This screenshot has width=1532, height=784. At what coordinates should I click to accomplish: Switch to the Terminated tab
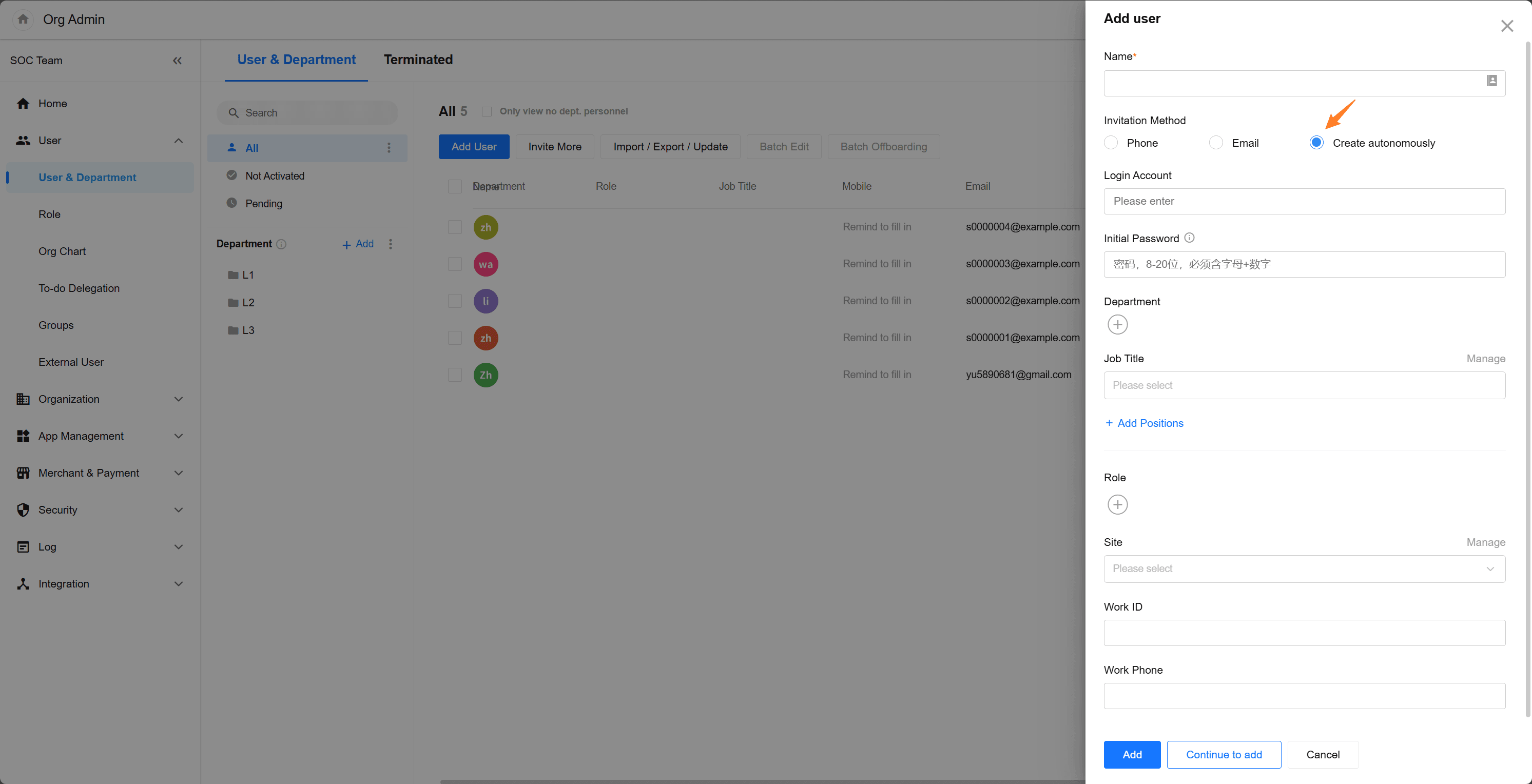[418, 60]
